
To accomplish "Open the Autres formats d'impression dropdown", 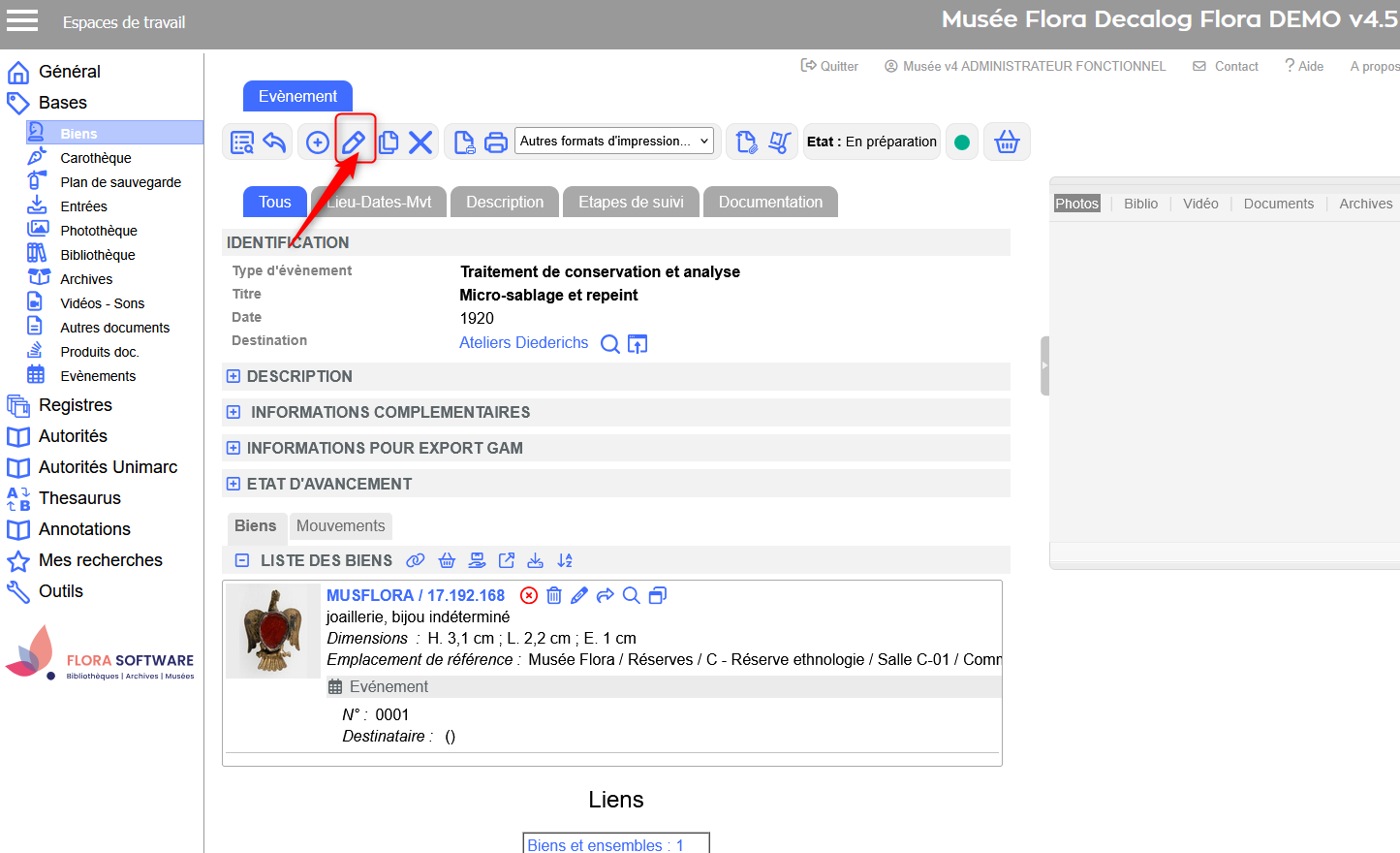I will [x=614, y=142].
